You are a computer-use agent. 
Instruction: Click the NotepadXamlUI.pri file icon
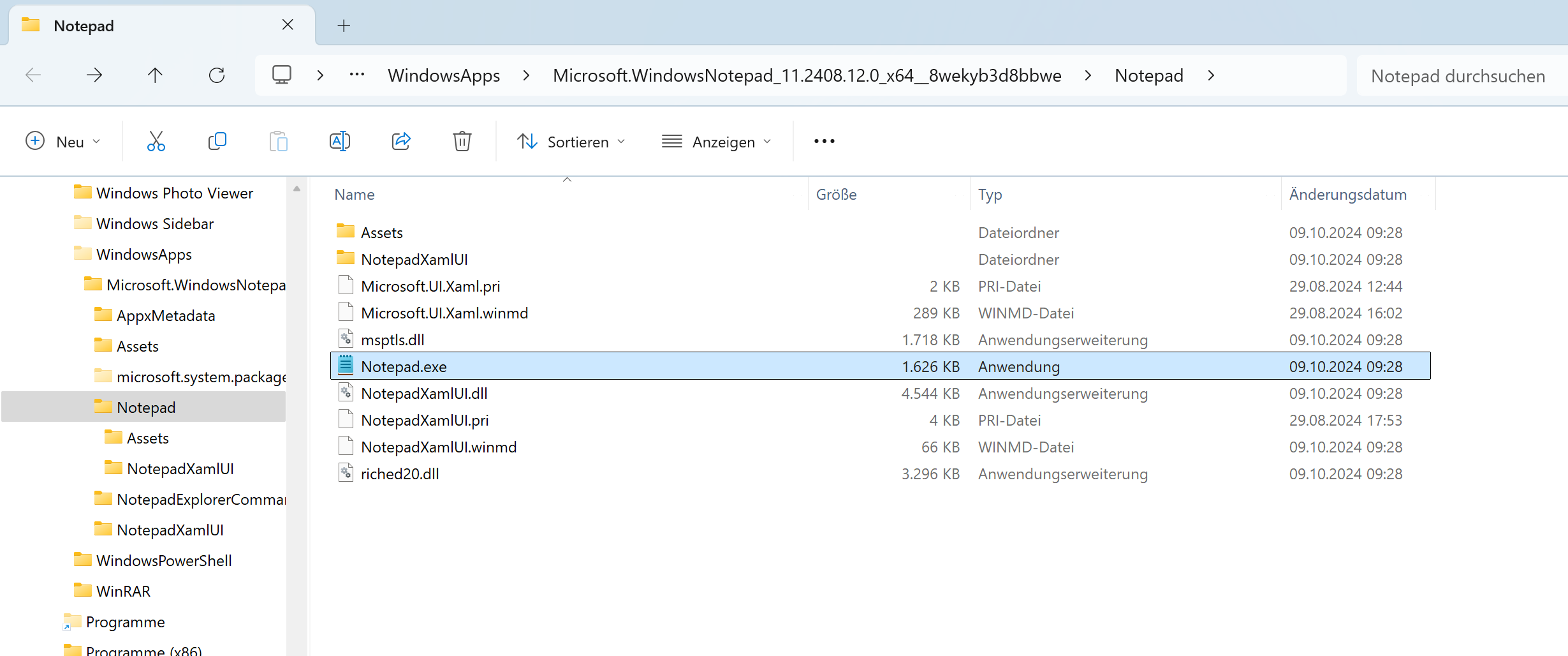[x=346, y=419]
